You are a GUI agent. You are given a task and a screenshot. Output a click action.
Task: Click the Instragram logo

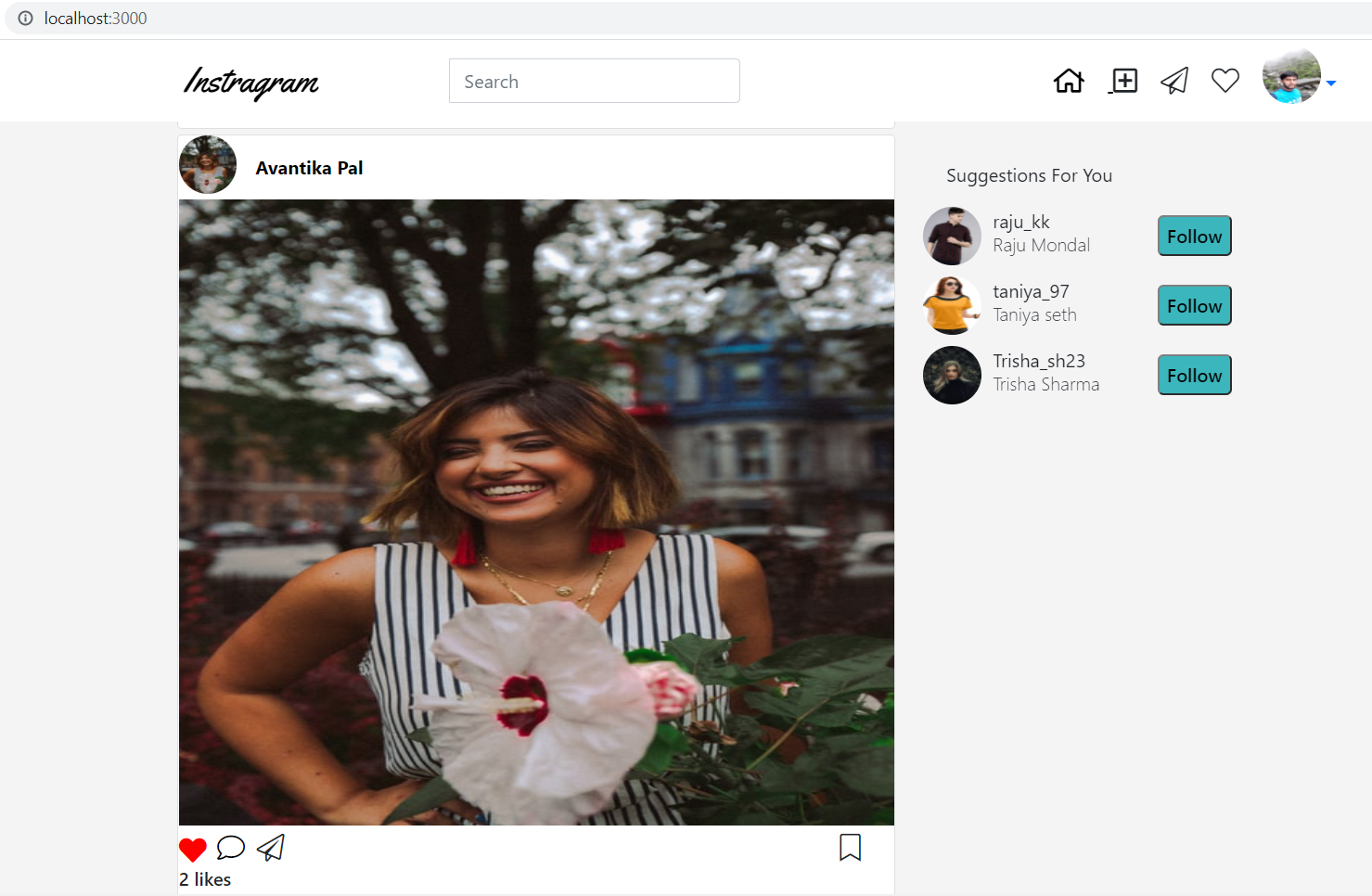pos(250,83)
